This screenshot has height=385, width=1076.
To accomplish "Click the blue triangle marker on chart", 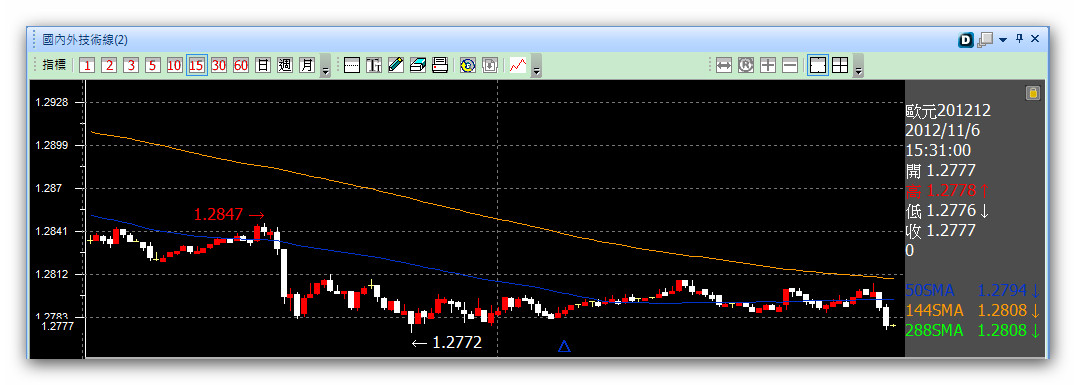I will pos(564,347).
